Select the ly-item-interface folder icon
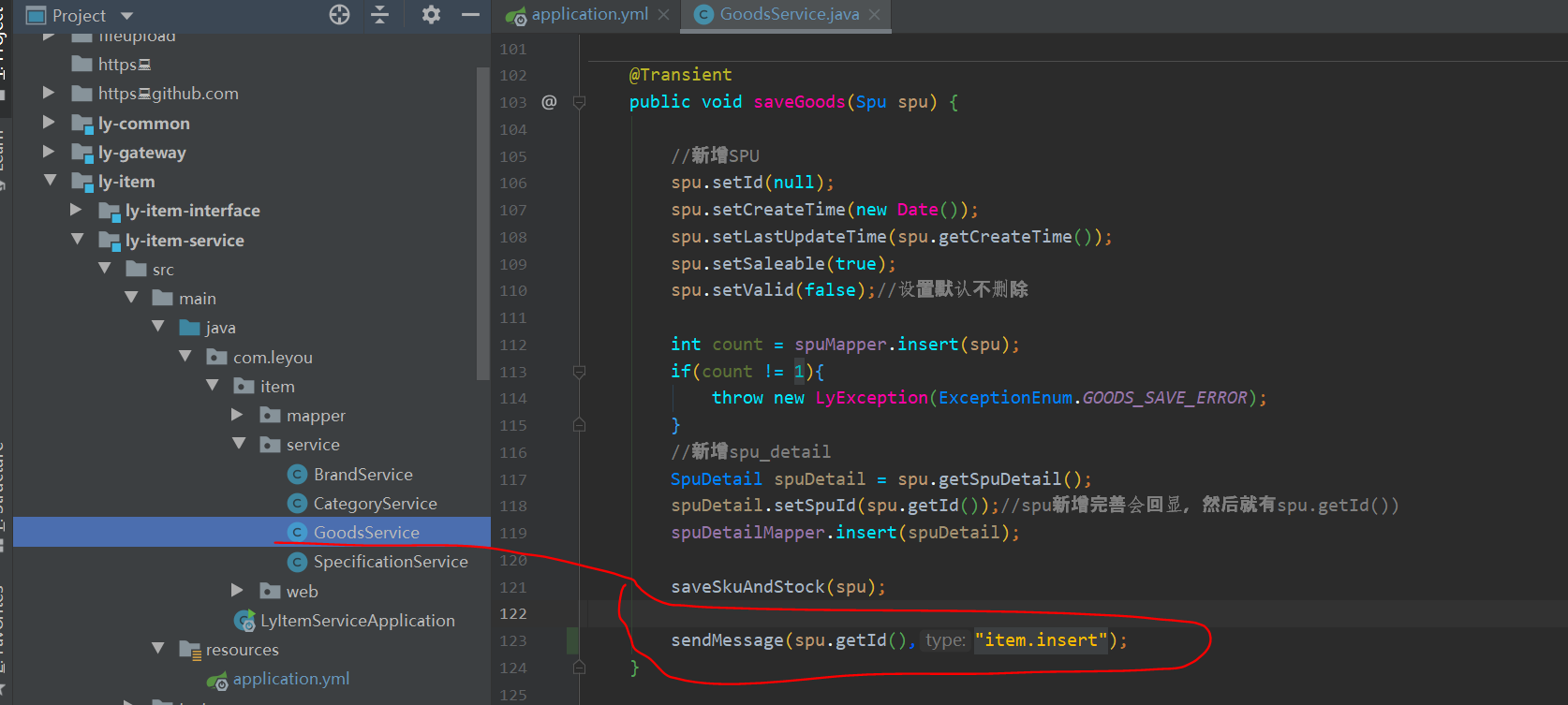Viewport: 1568px width, 705px height. click(x=110, y=212)
